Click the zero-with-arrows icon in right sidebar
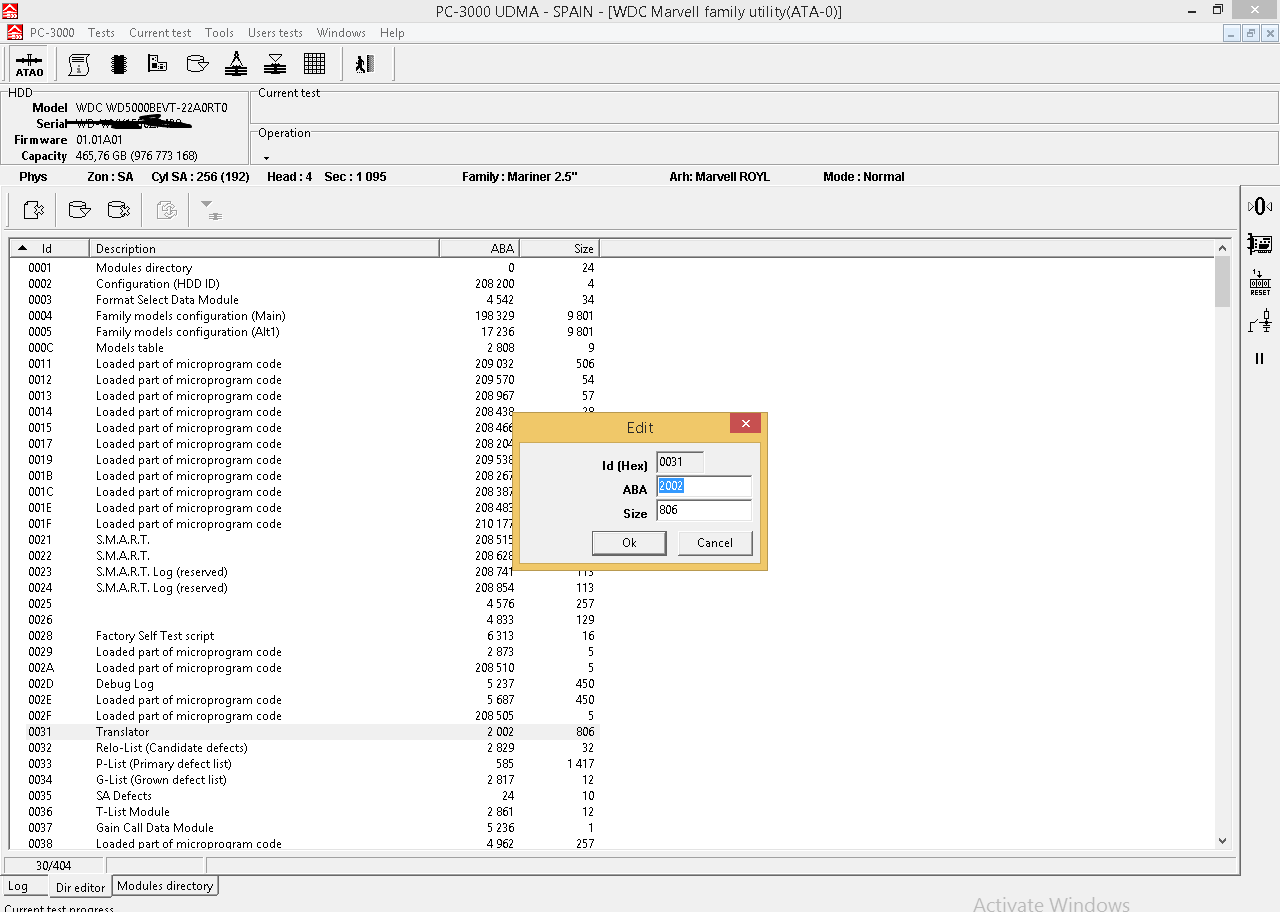Screen dimensions: 1280x912 tap(1260, 207)
